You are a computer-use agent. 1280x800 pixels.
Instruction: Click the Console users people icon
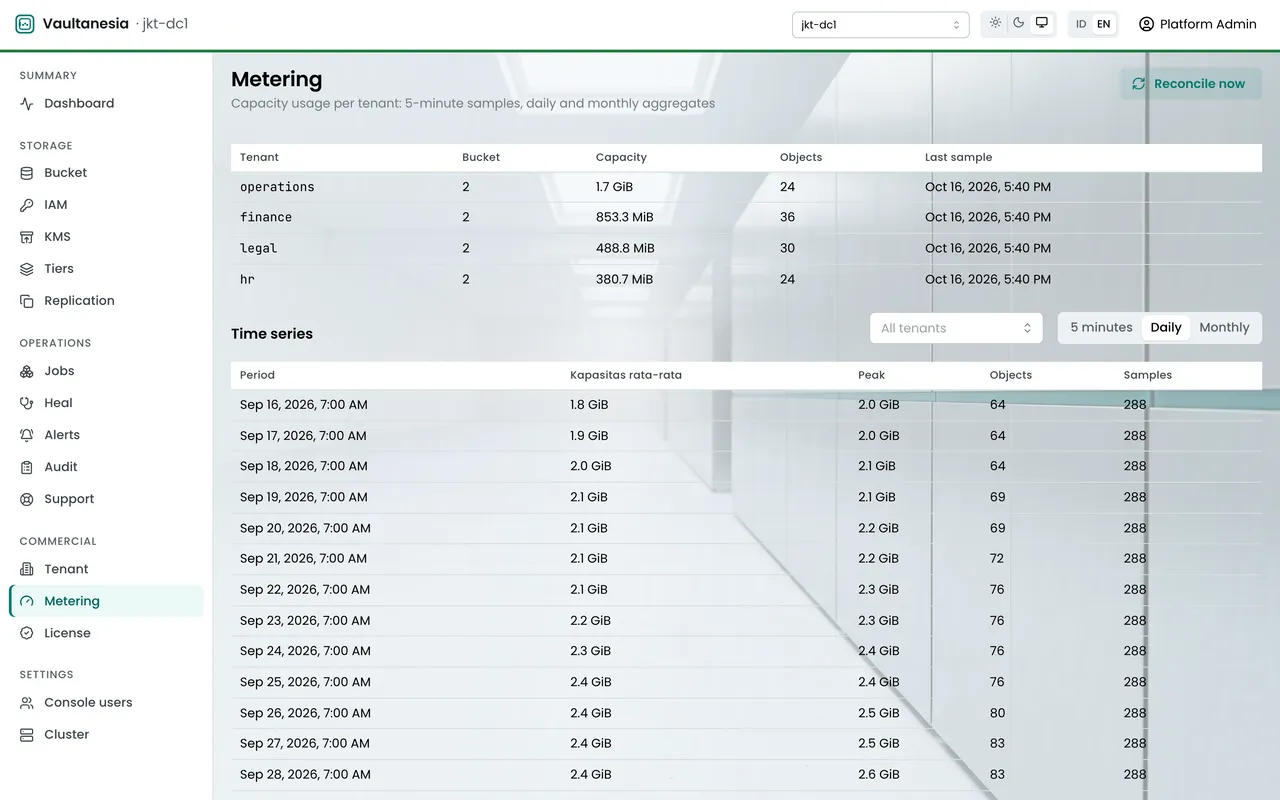27,703
